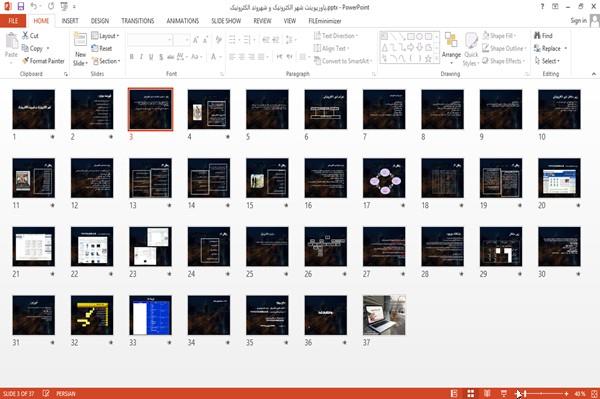Click the spell check icon in status bar
Viewport: 600px width, 399px height.
pyautogui.click(x=46, y=393)
